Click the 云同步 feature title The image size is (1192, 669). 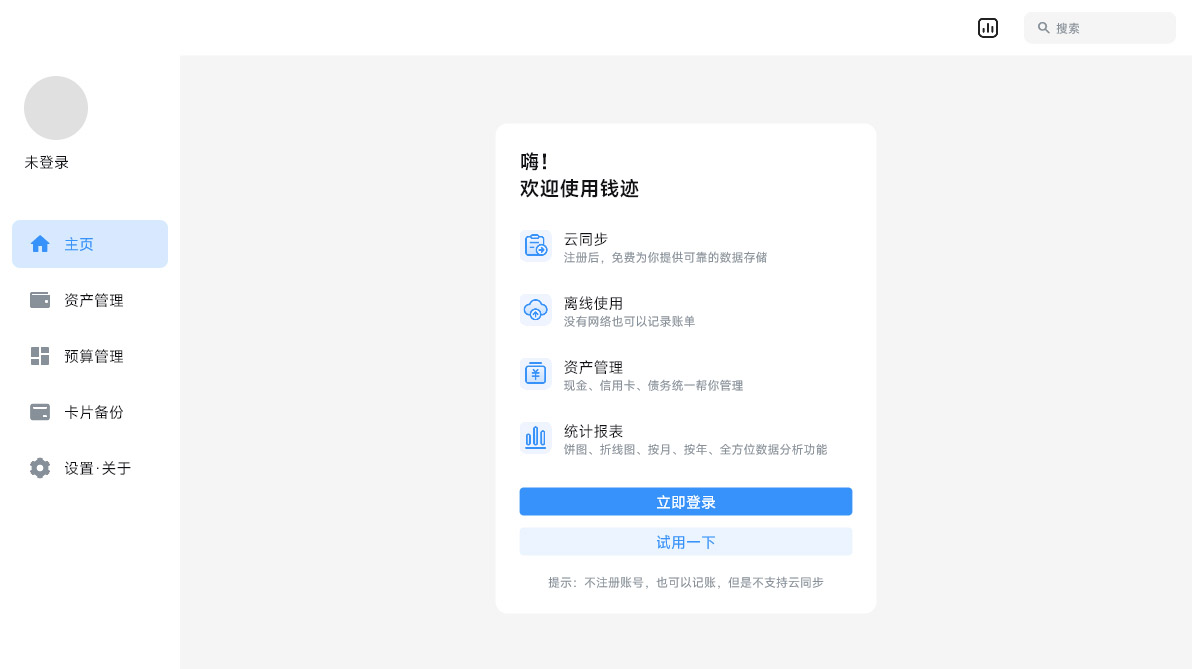[585, 239]
